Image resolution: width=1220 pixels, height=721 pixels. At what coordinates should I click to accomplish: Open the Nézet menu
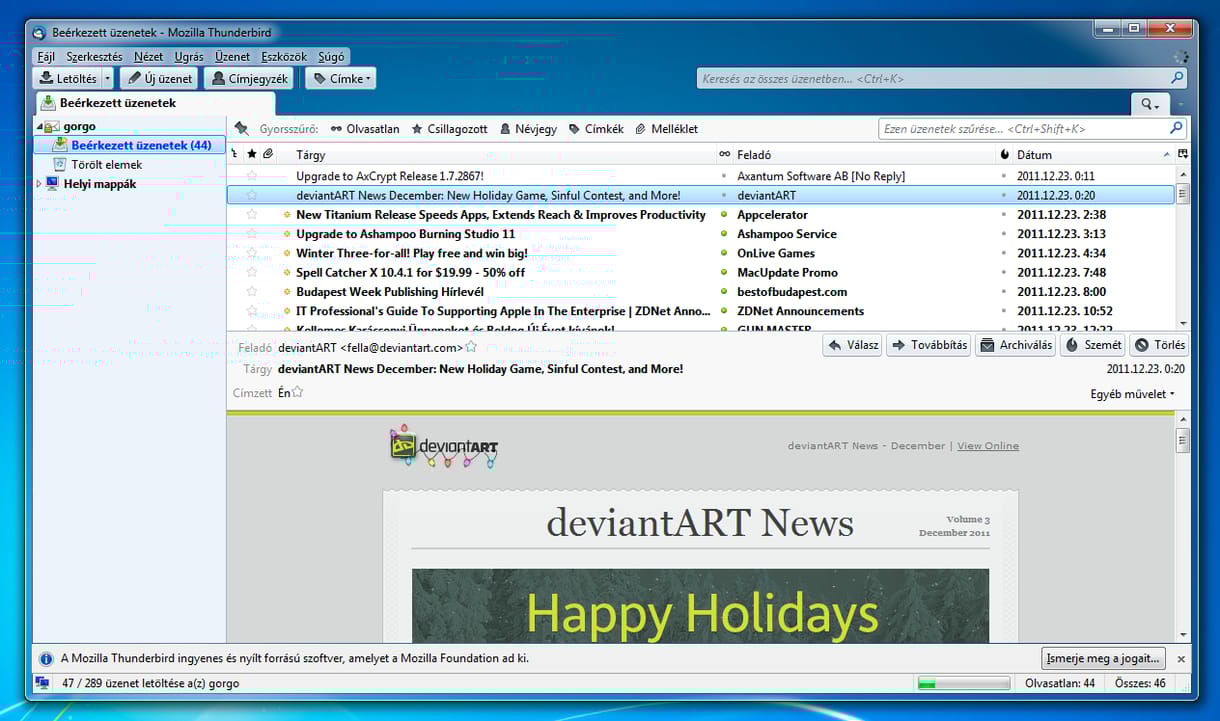(x=149, y=57)
